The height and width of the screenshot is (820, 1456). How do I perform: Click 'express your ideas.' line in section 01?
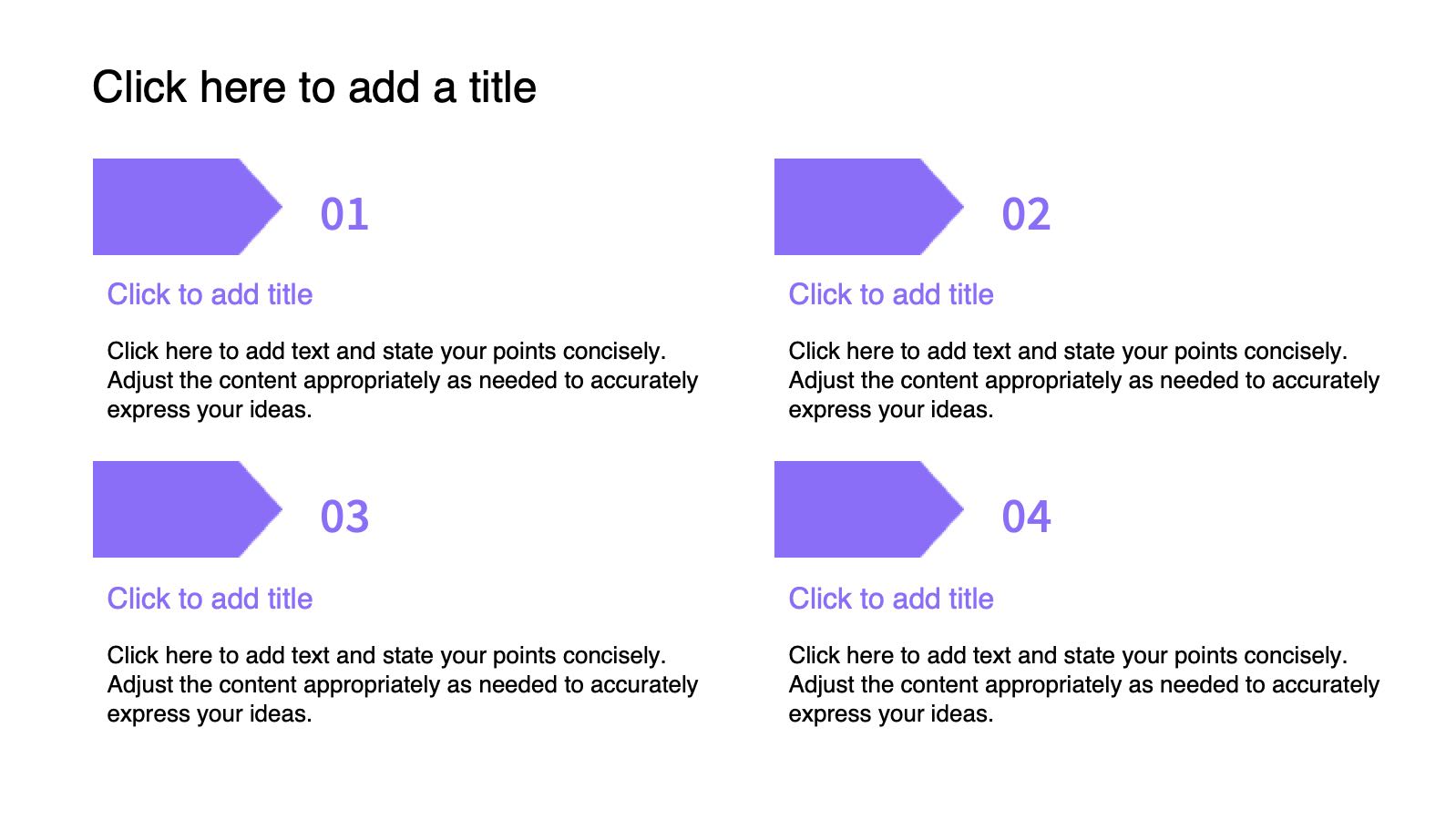pyautogui.click(x=210, y=410)
